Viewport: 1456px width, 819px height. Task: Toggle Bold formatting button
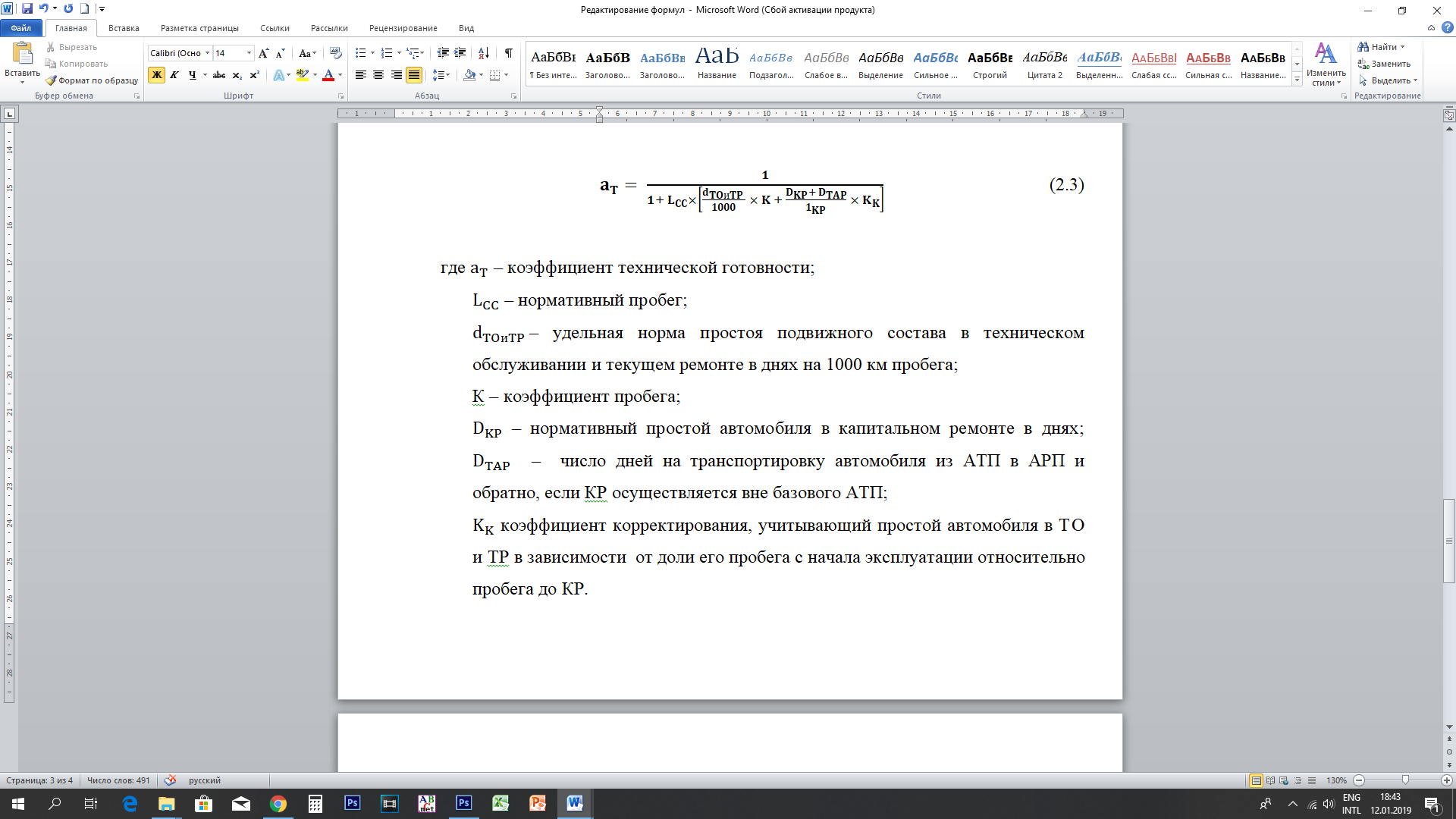click(x=157, y=75)
